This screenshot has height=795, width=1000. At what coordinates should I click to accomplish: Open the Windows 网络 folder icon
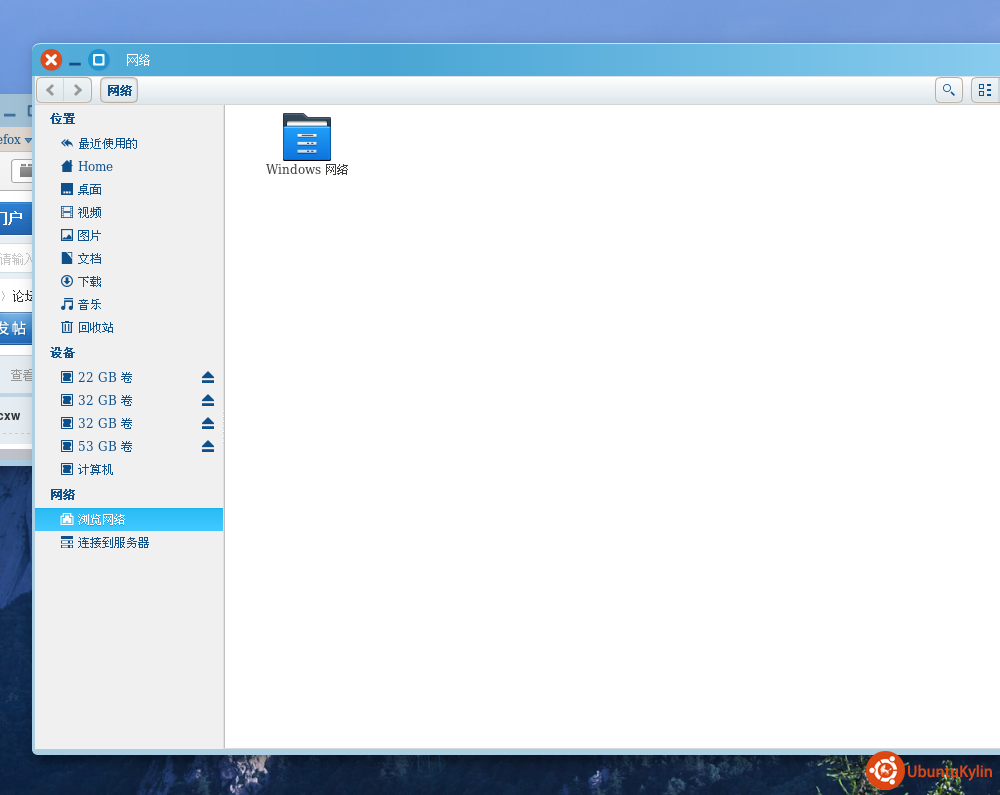pos(307,138)
